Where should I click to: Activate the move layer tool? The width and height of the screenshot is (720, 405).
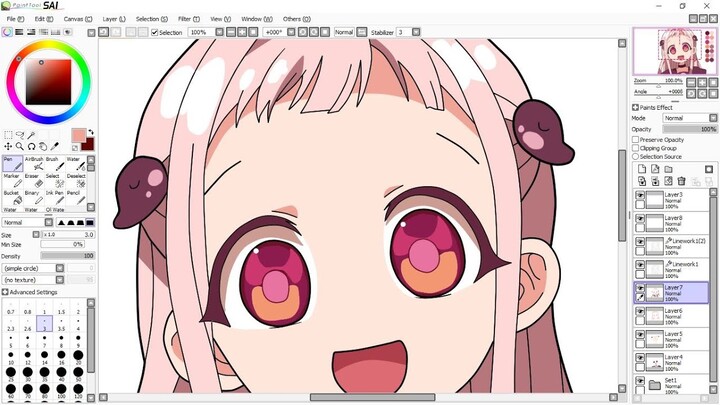[x=8, y=146]
